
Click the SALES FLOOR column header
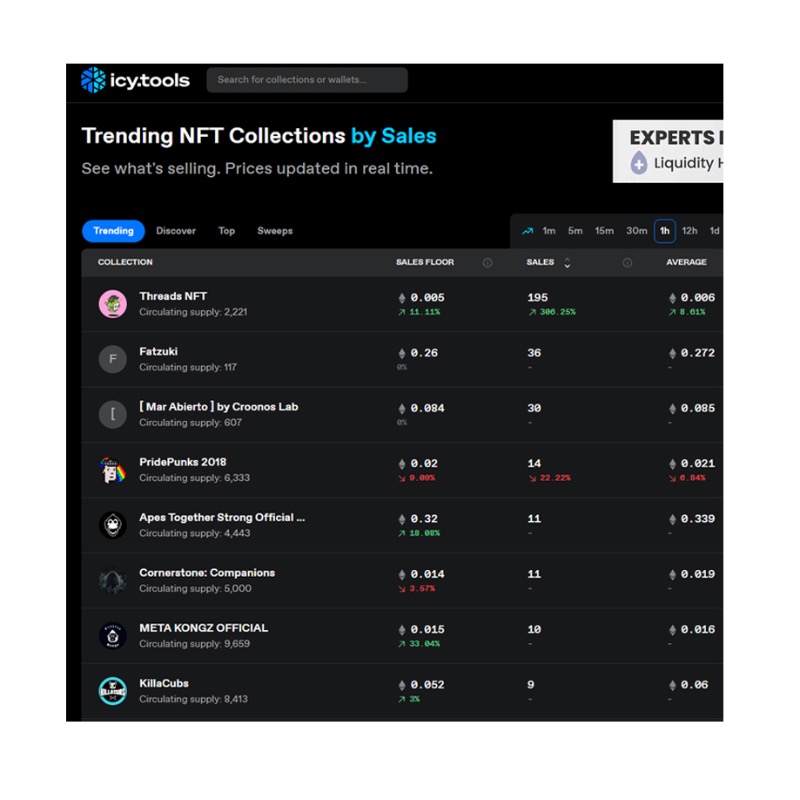pyautogui.click(x=425, y=262)
